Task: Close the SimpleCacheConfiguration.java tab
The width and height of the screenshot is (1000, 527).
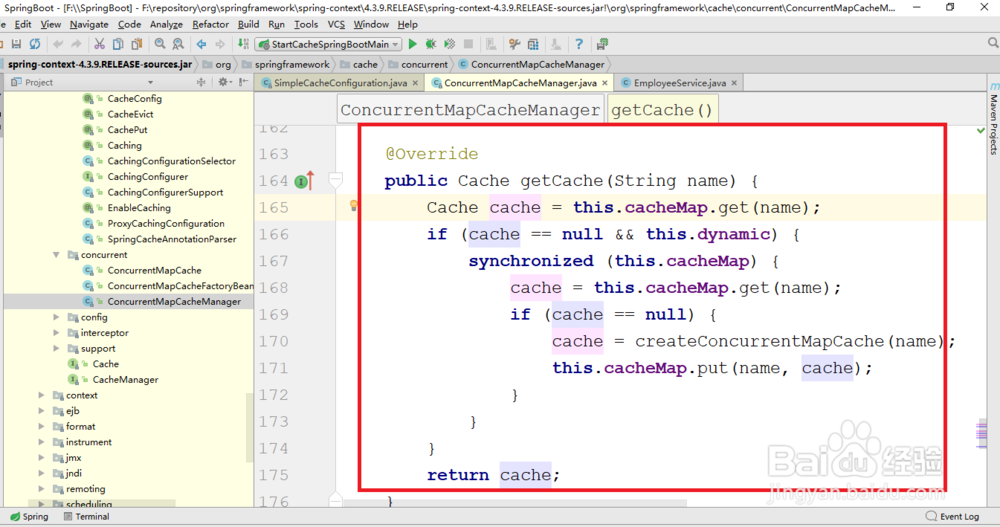Action: 415,83
